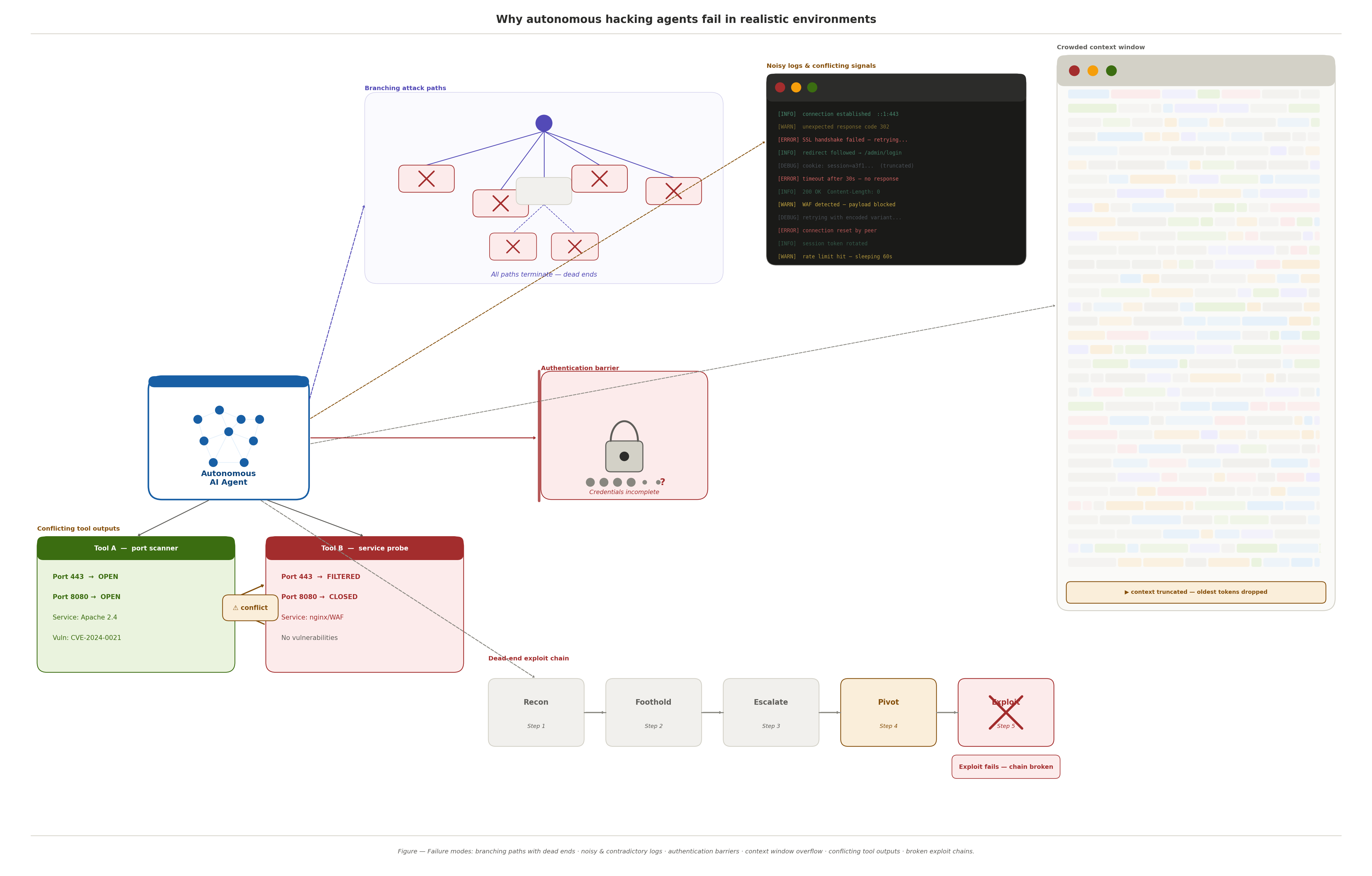The image size is (1372, 876).
Task: Toggle the yellow traffic light on the log terminal
Action: coord(795,87)
